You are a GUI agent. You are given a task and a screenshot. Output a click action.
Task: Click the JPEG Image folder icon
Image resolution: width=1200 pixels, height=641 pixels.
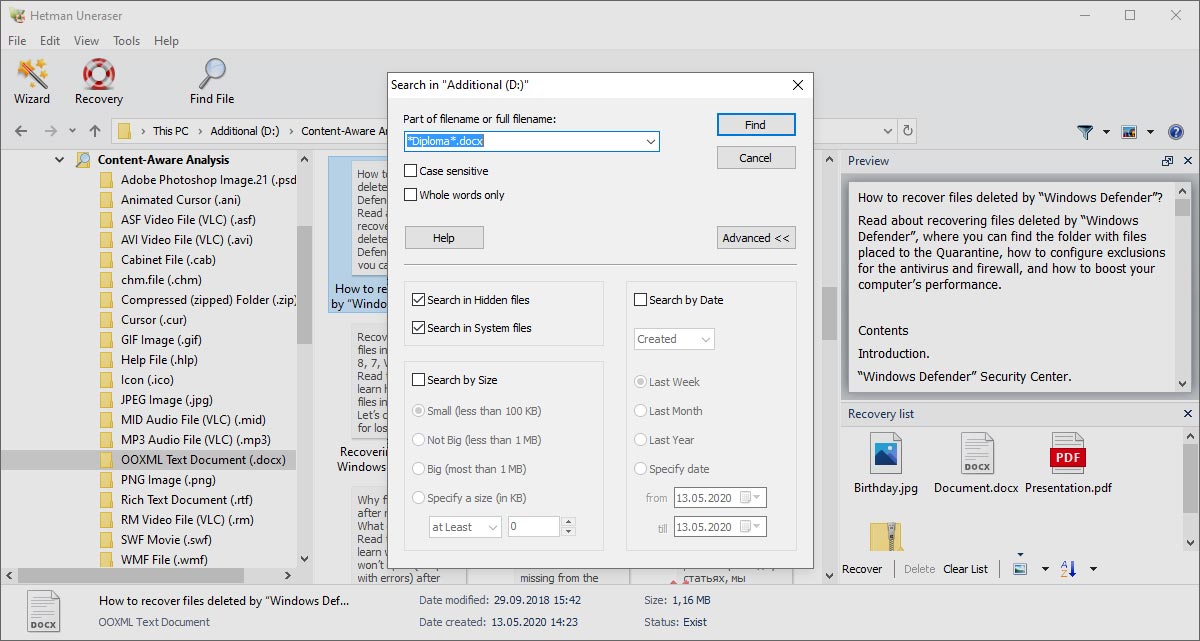point(107,400)
